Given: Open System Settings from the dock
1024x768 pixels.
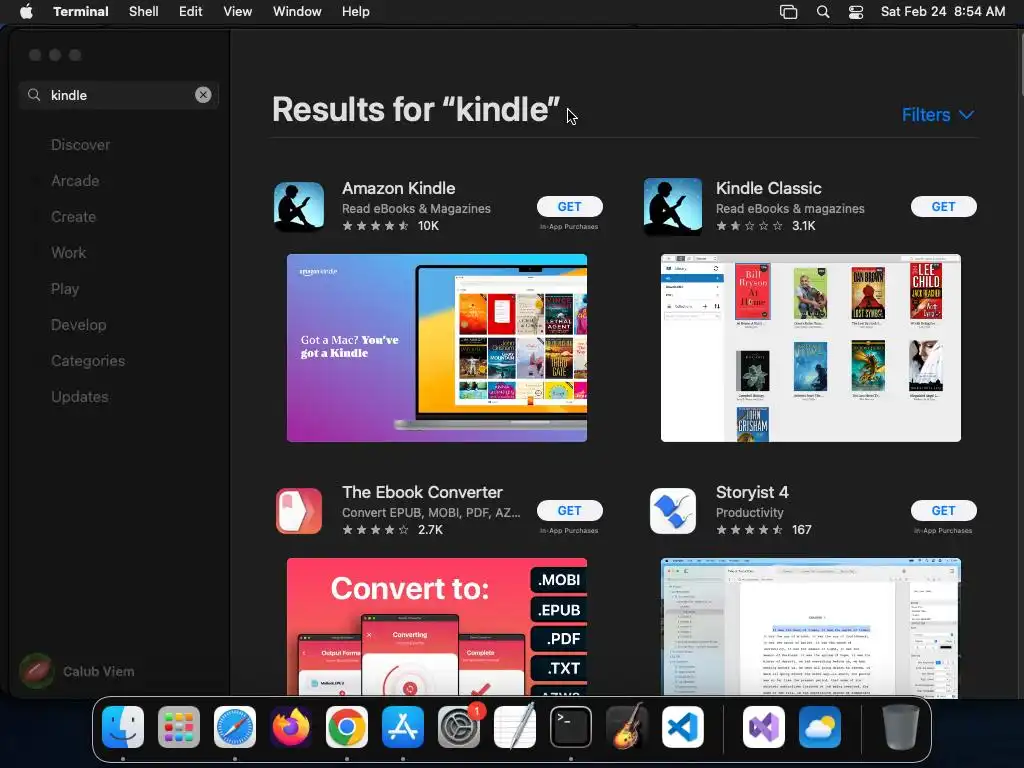Looking at the screenshot, I should click(459, 727).
